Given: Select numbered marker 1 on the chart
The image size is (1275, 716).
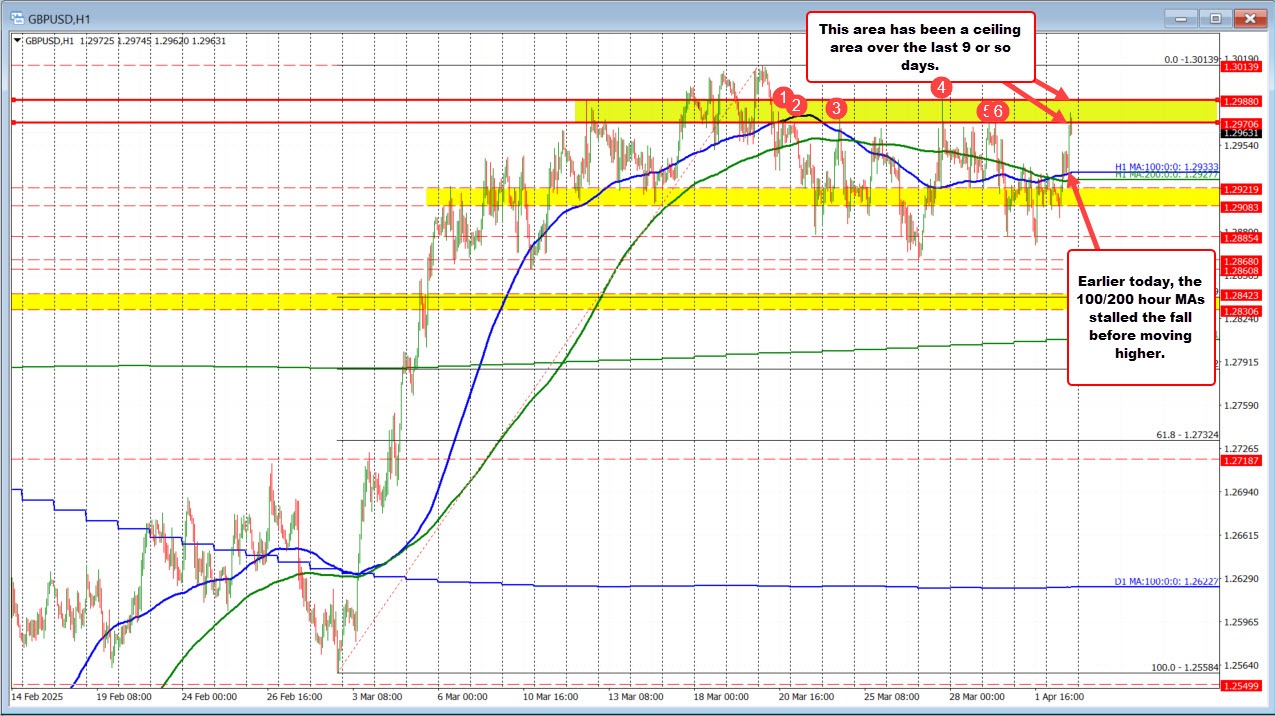Looking at the screenshot, I should point(782,98).
